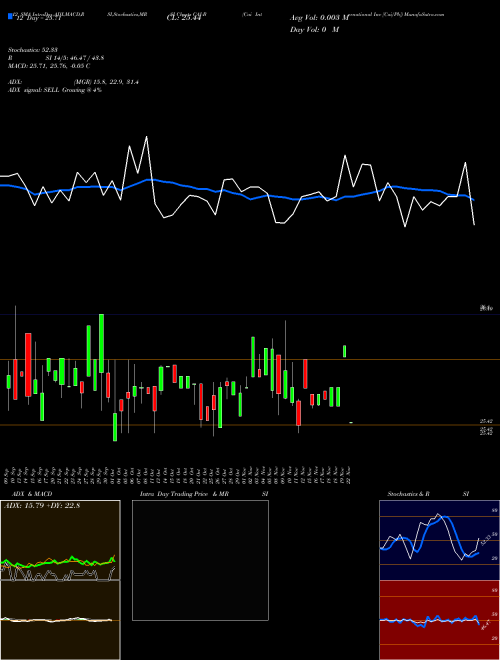Select the '12 Day = 25.71' moving average label
Image resolution: width=500 pixels, height=660 pixels.
(40, 18)
